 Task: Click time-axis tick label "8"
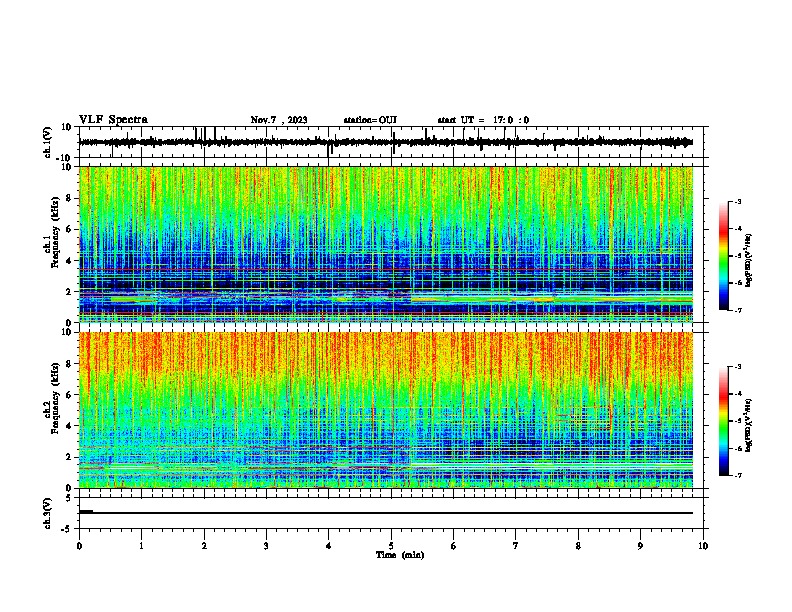pos(578,546)
